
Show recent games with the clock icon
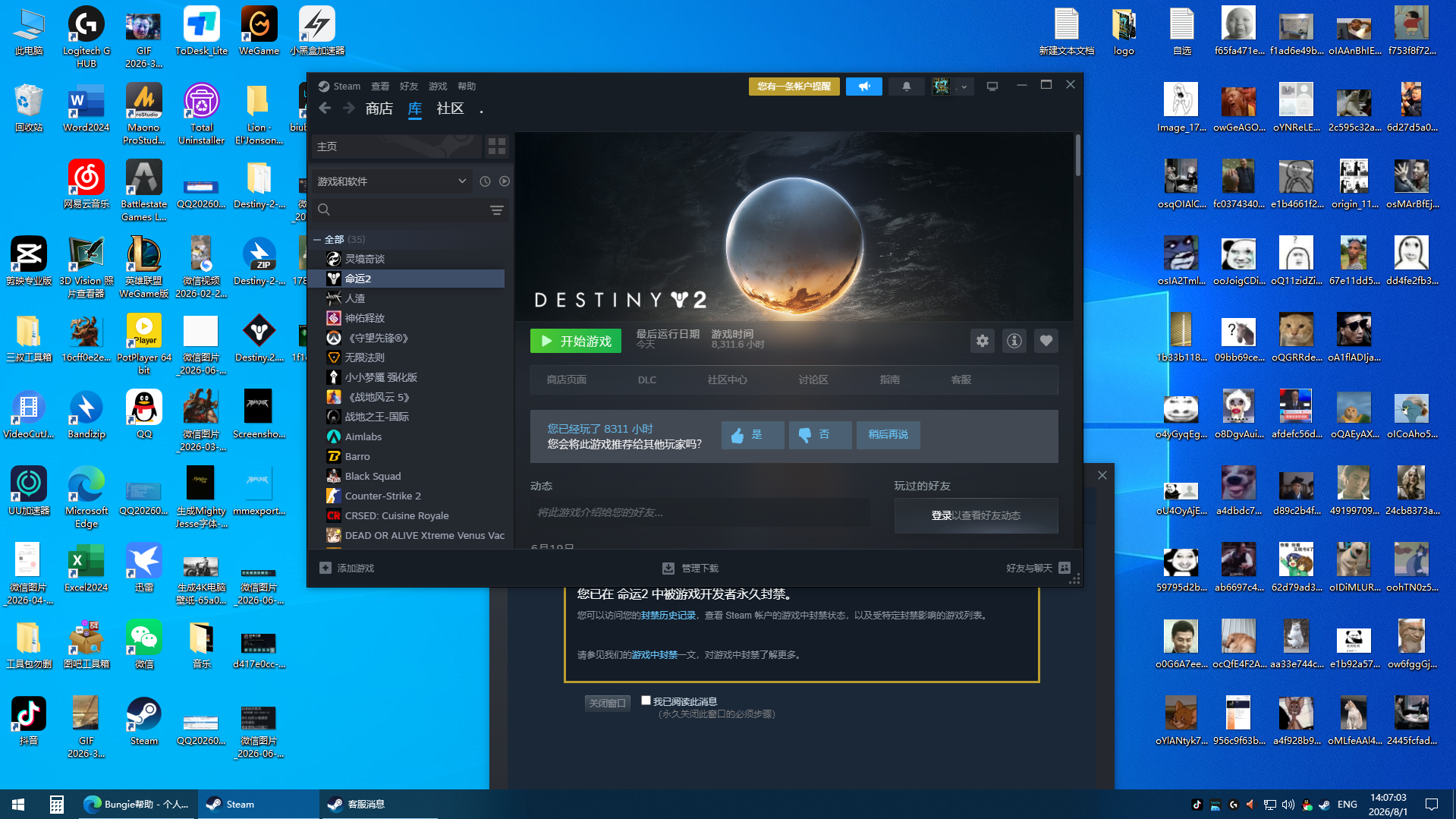pos(485,181)
